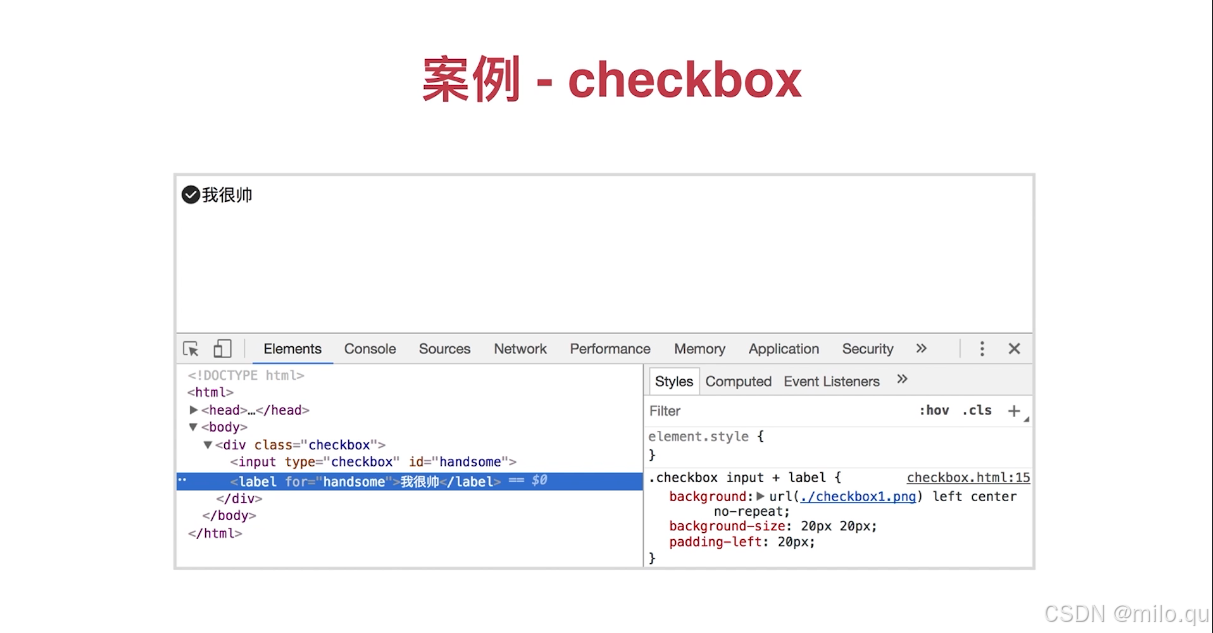Viewport: 1213px width, 633px height.
Task: Select the closing </body> row
Action: (x=229, y=516)
